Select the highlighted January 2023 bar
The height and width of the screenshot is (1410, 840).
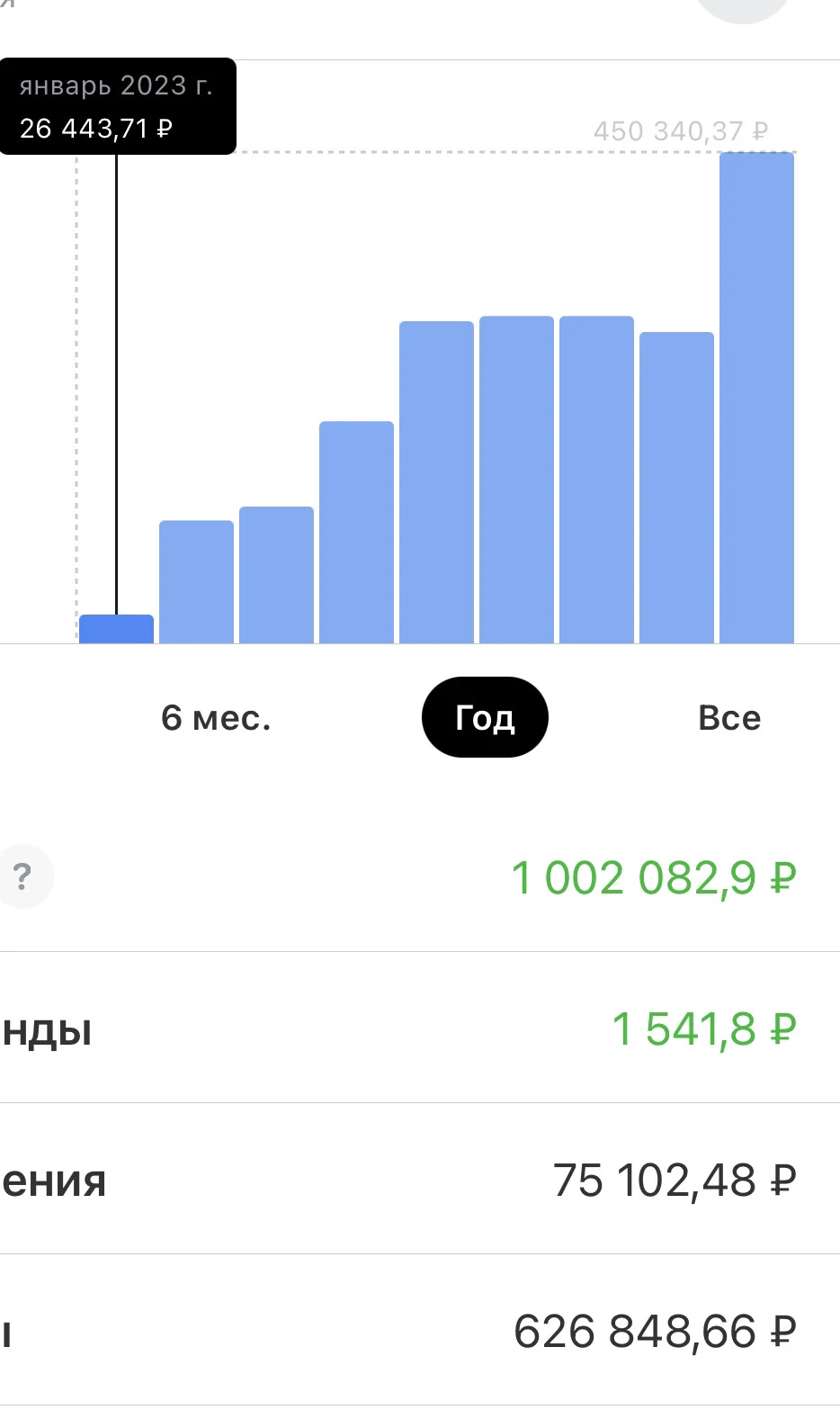coord(117,629)
